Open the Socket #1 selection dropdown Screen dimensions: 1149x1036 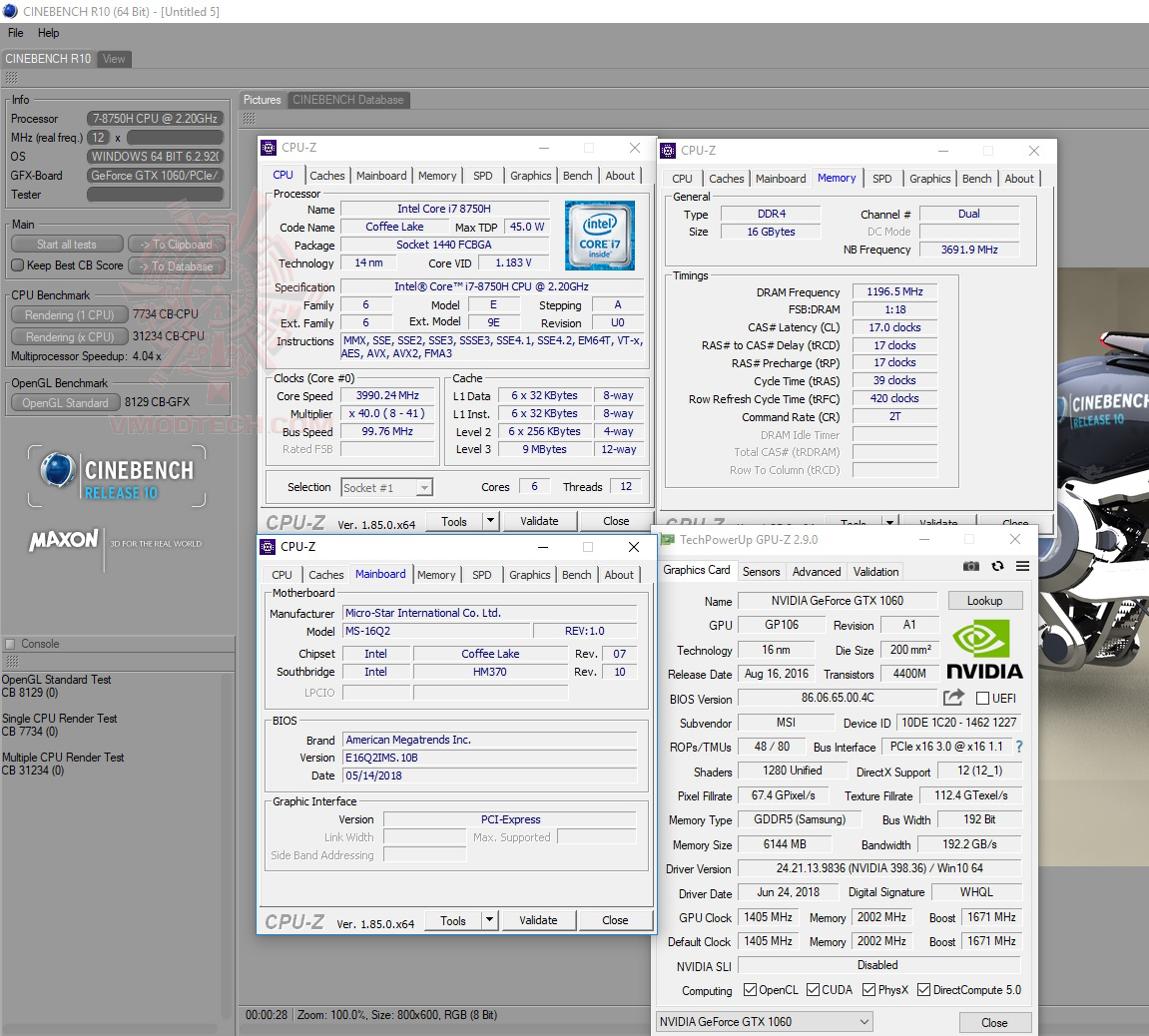423,487
